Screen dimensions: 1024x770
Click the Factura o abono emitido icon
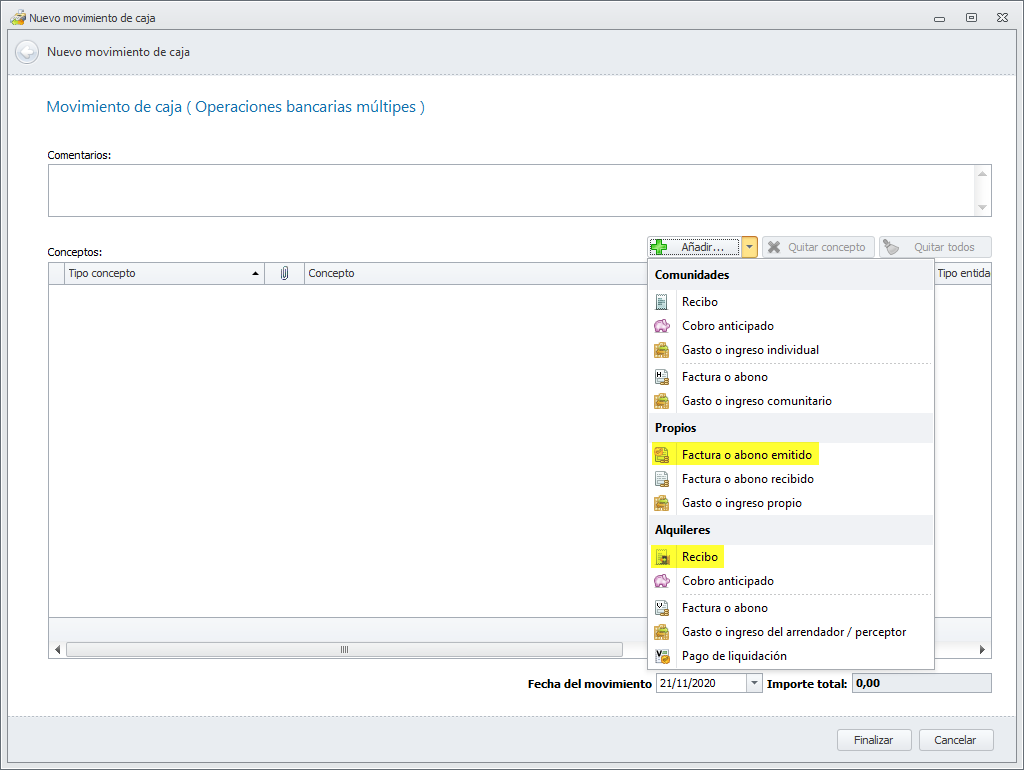pyautogui.click(x=662, y=455)
